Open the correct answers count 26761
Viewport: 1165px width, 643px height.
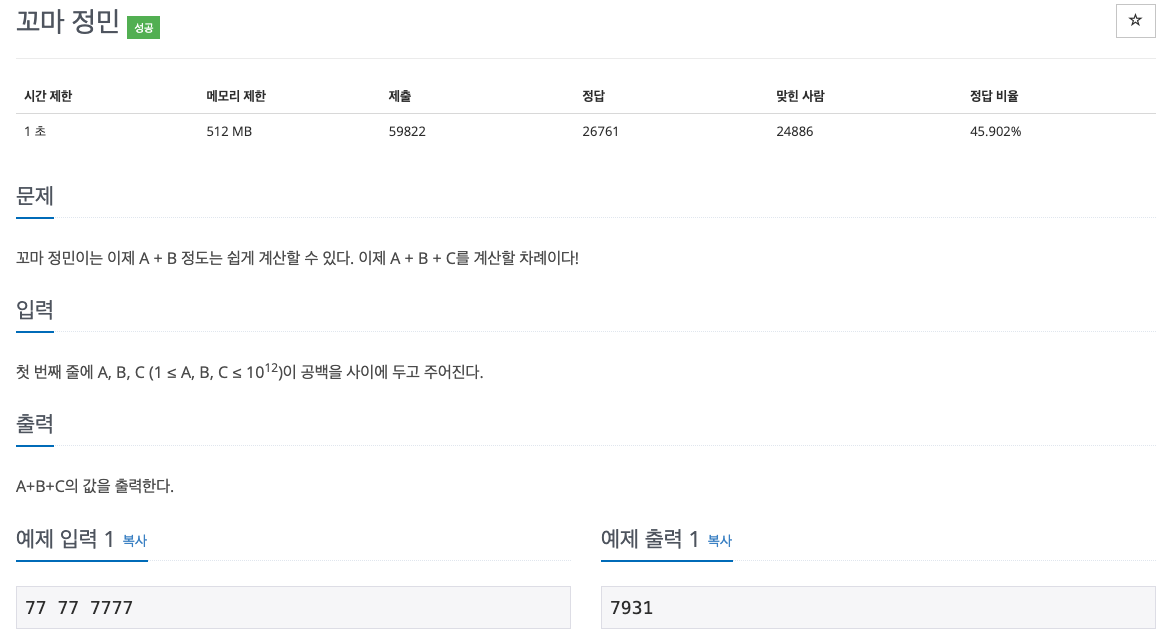coord(600,131)
